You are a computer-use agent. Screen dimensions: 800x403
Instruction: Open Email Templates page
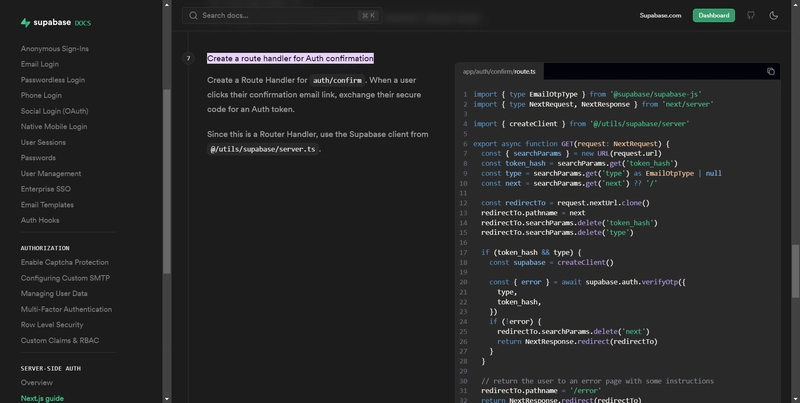pos(47,205)
